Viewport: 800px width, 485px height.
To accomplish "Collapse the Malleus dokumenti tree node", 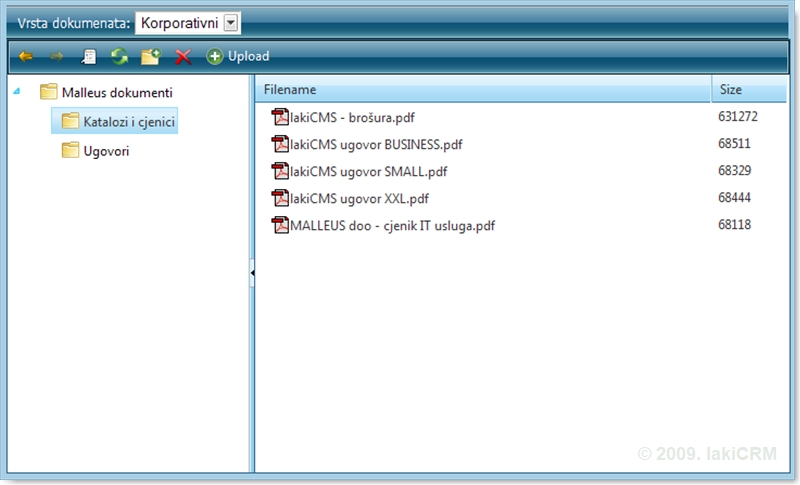I will click(x=16, y=91).
